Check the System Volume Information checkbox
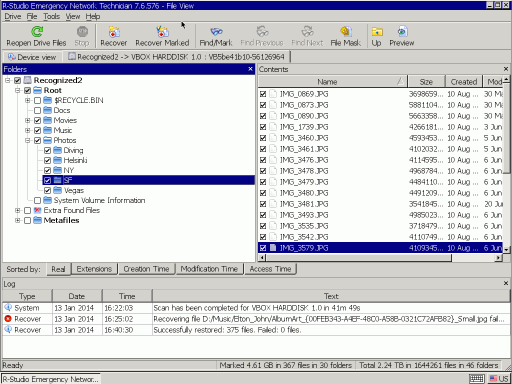512x384 pixels. tap(37, 200)
